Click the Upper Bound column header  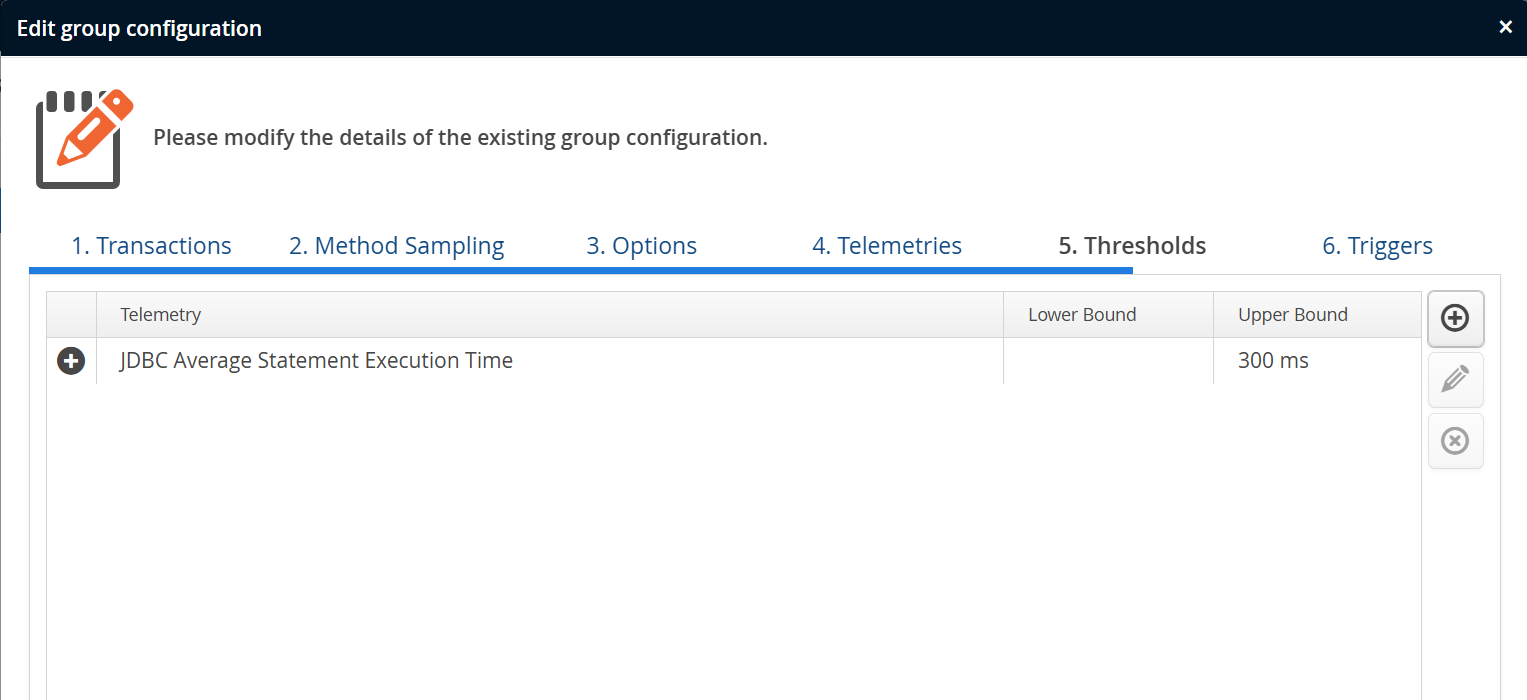[1292, 315]
